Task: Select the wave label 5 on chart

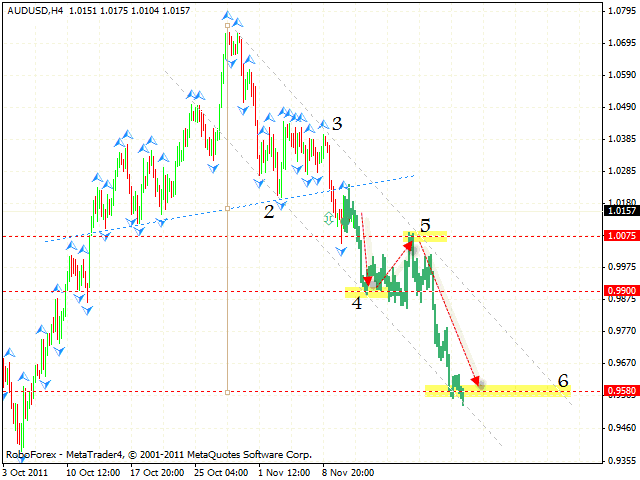Action: pyautogui.click(x=425, y=225)
